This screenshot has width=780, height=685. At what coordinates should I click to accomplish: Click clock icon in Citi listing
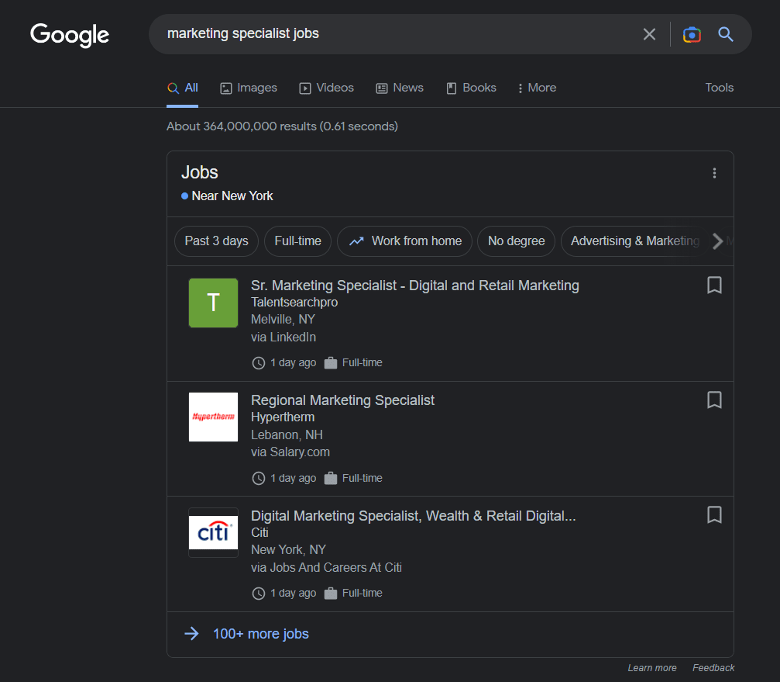point(258,593)
